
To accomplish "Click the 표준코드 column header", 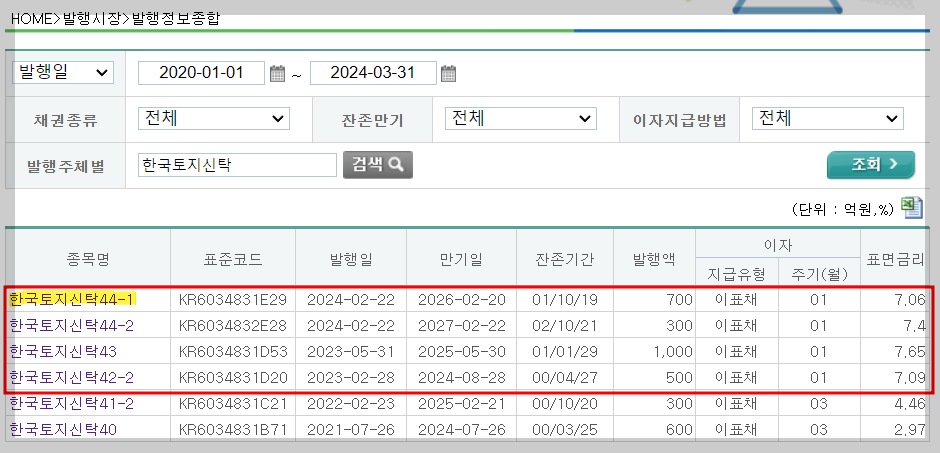I will [233, 259].
